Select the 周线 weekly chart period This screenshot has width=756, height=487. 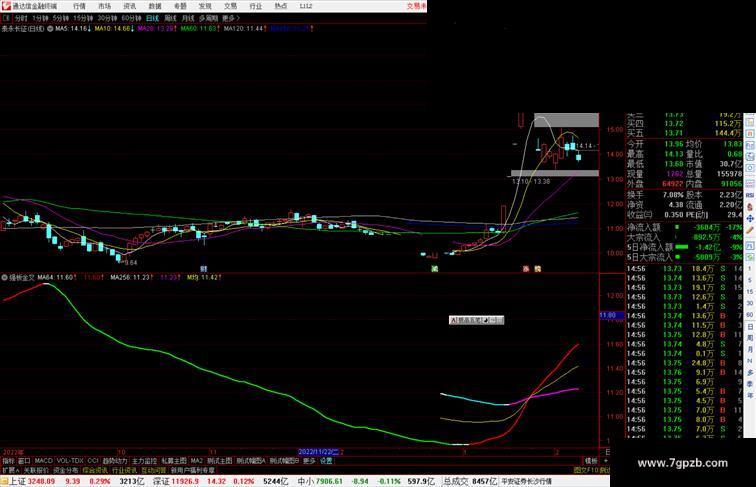click(x=170, y=18)
